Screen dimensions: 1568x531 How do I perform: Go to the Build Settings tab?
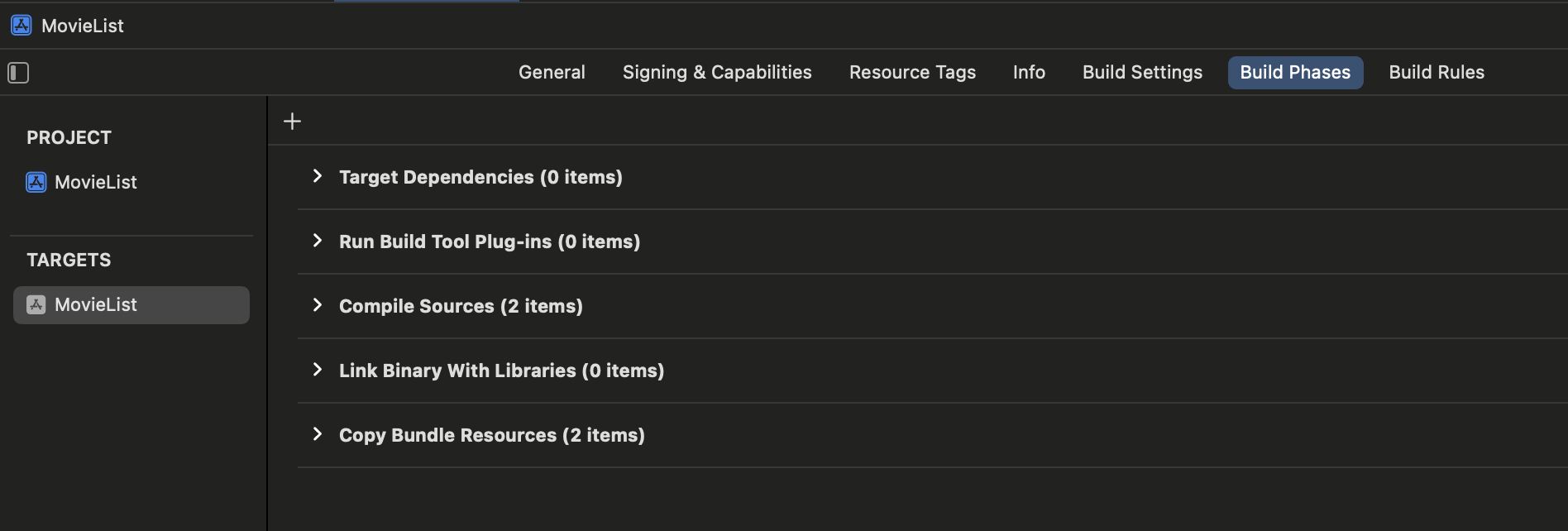1142,73
